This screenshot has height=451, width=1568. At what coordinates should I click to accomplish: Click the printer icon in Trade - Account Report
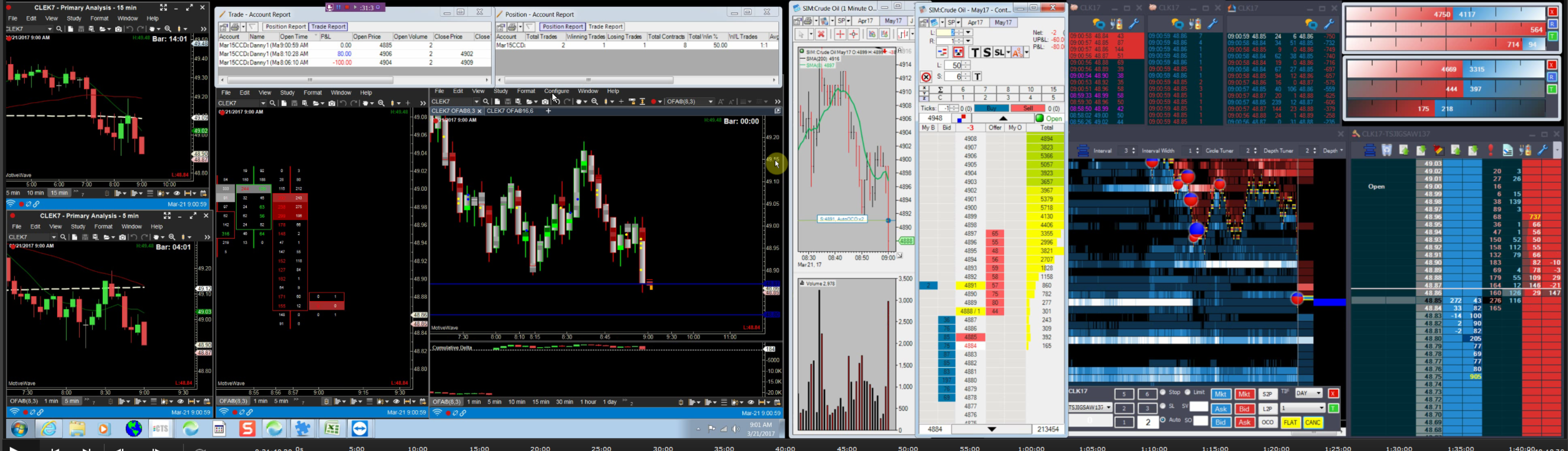click(235, 27)
